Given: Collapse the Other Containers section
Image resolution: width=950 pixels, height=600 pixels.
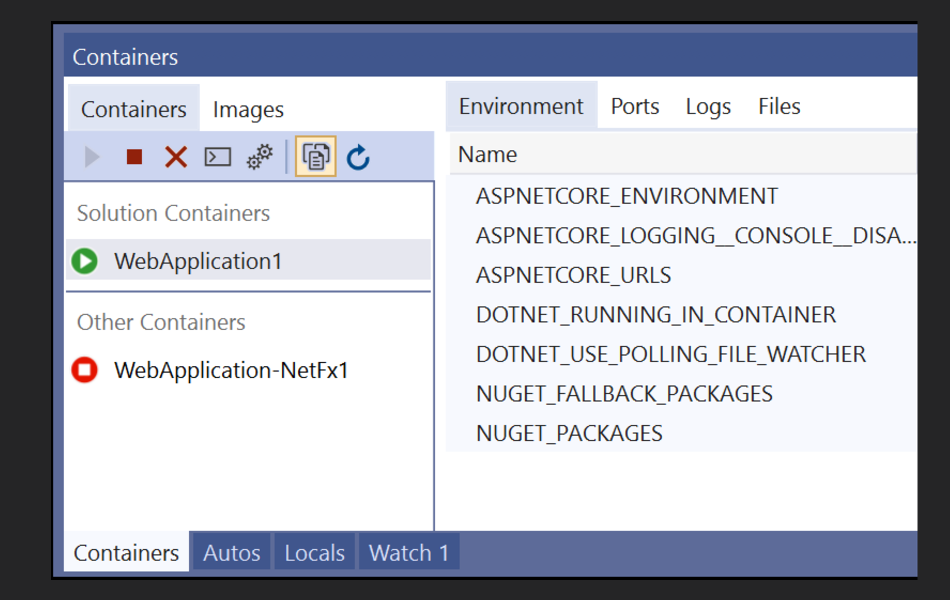Looking at the screenshot, I should 160,322.
